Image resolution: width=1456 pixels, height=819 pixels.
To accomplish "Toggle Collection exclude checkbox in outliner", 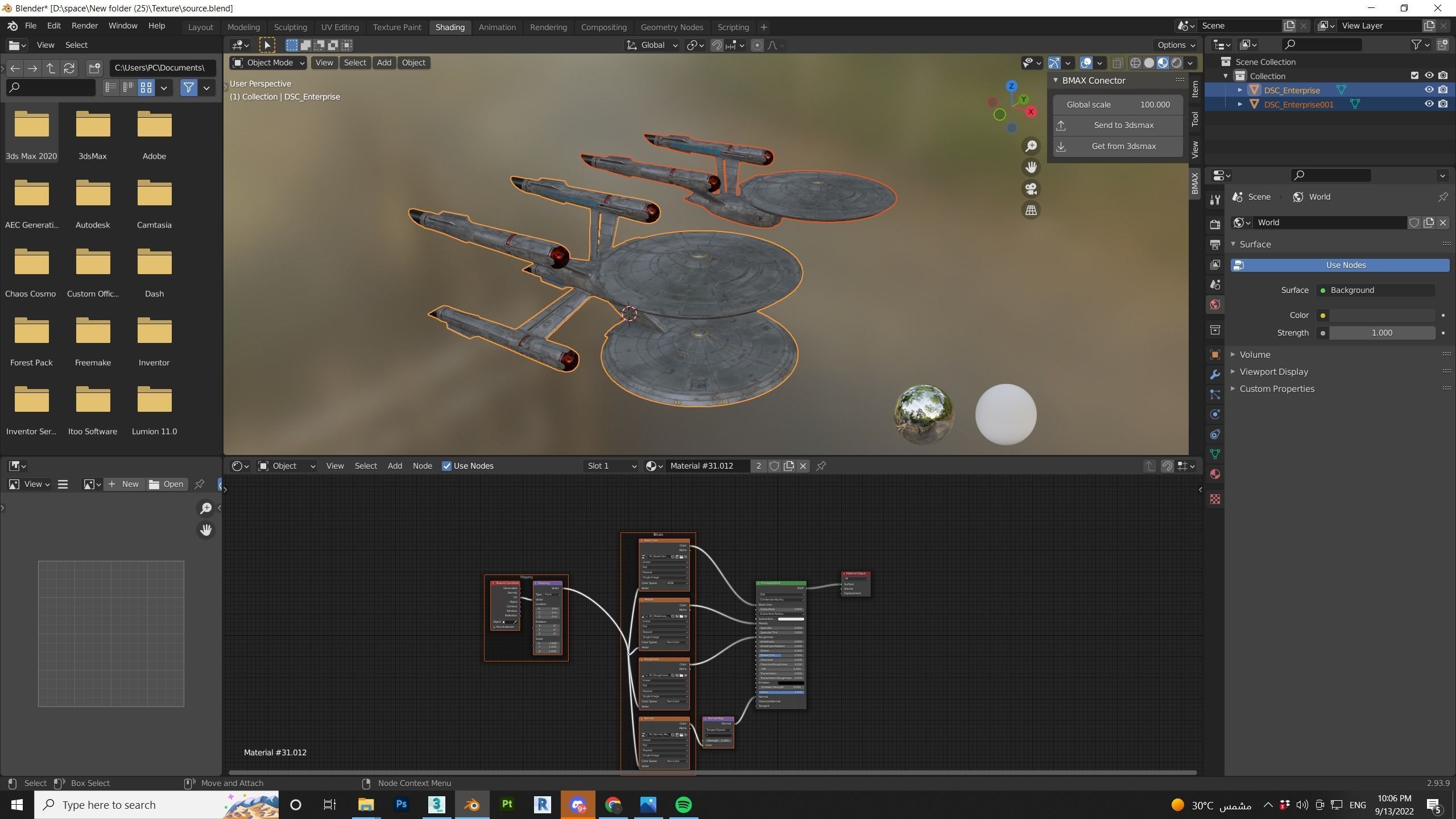I will (x=1415, y=76).
